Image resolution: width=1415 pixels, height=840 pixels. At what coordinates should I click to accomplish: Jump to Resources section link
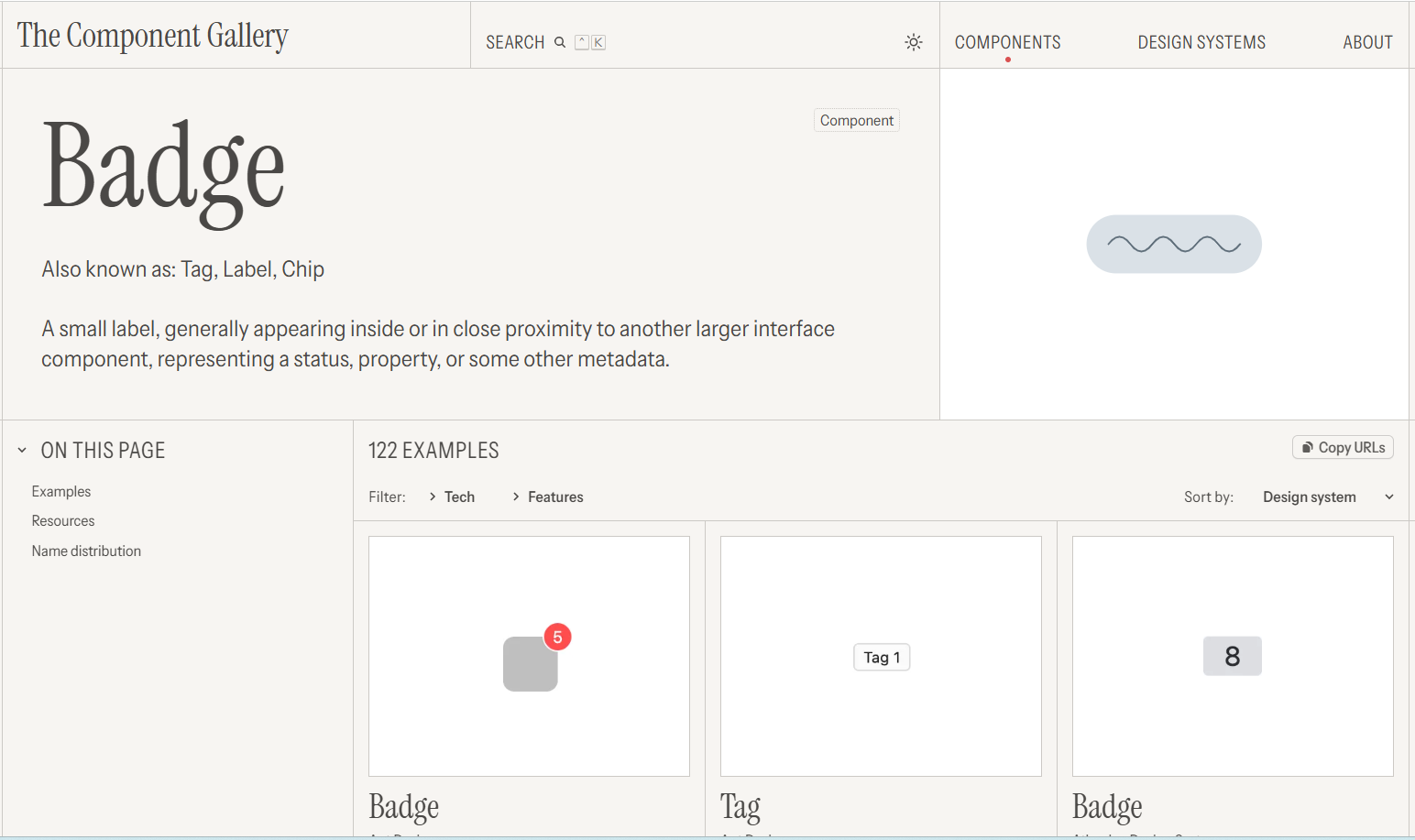(63, 521)
